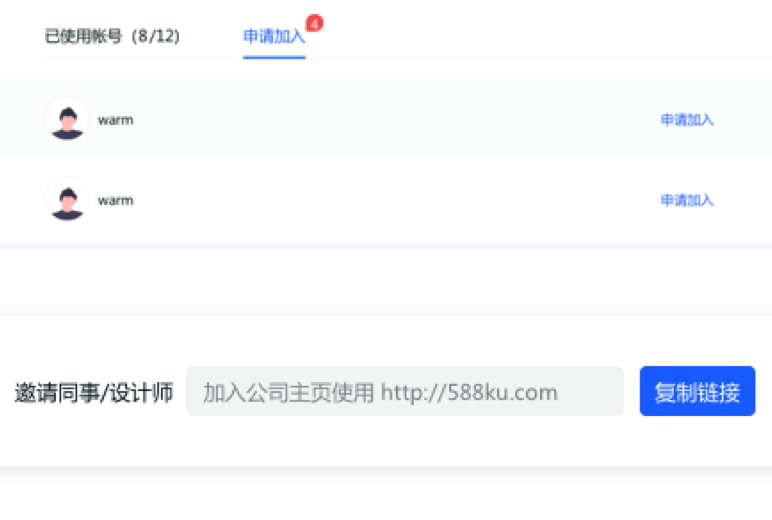772x520 pixels.
Task: Click the invite link field with 588ku.com
Action: [405, 391]
